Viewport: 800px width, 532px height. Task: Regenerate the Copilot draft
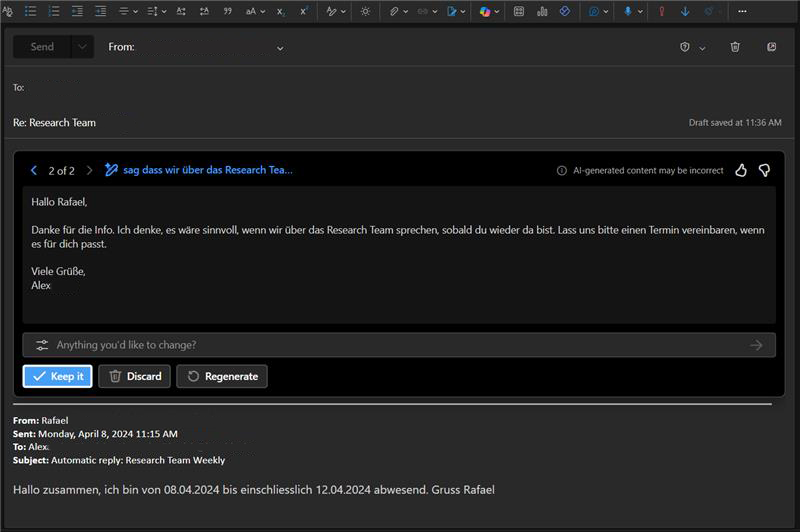(222, 376)
